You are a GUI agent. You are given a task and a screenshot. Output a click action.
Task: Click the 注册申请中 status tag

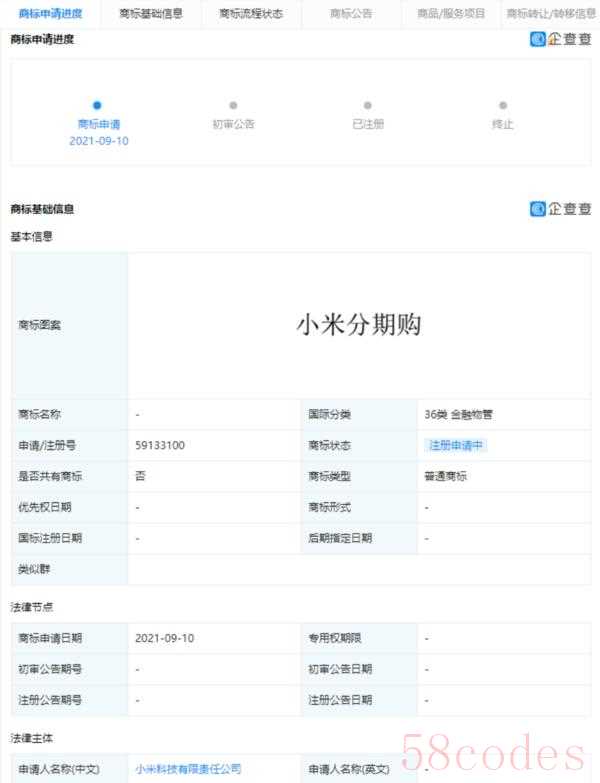(456, 445)
